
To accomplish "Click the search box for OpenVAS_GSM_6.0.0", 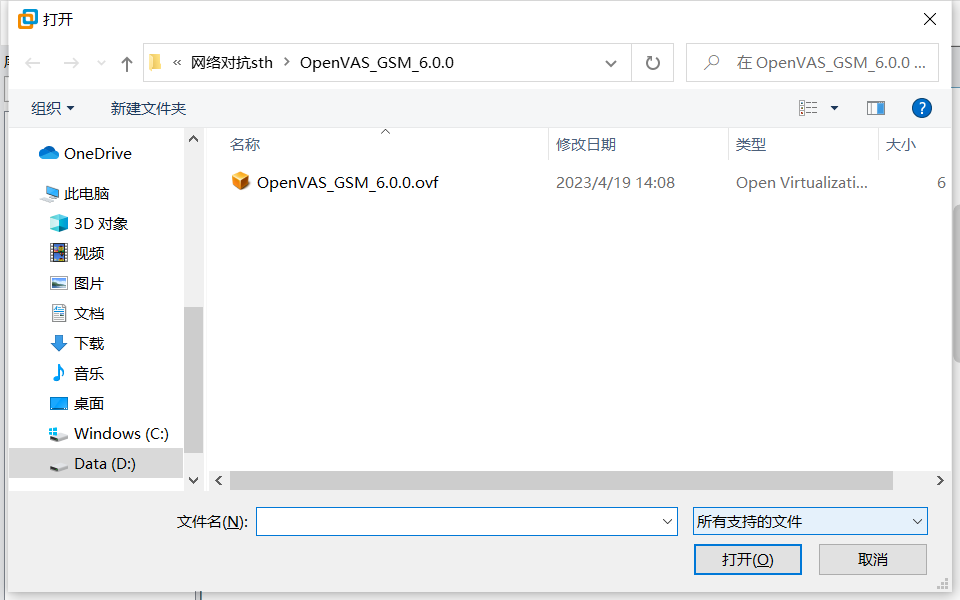I will point(812,62).
